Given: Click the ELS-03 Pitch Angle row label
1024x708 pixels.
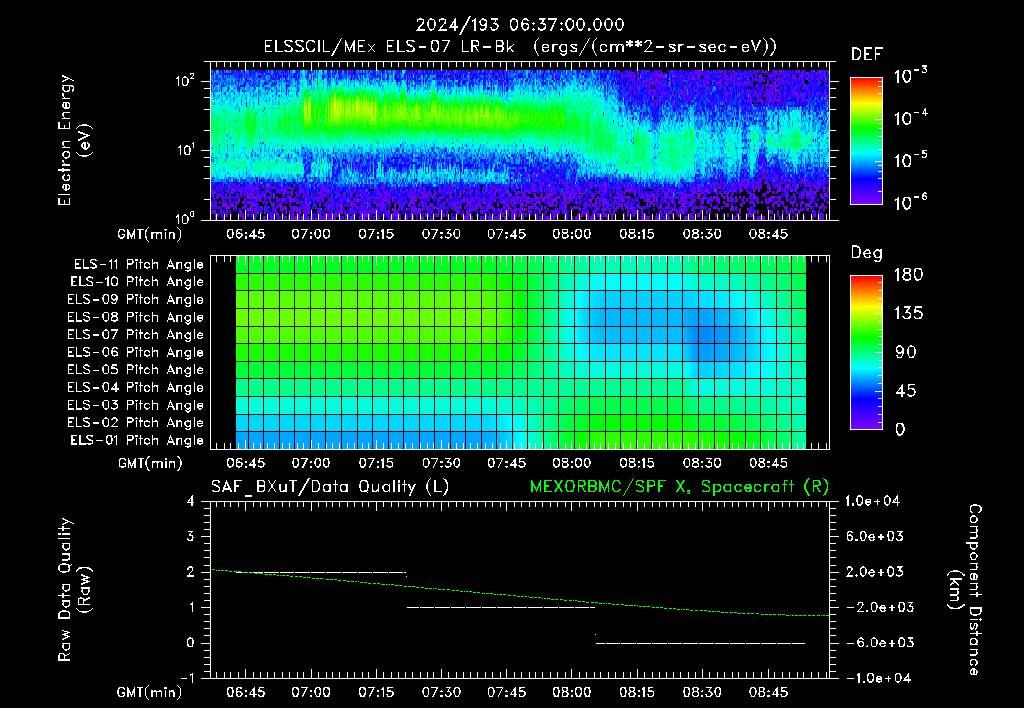Looking at the screenshot, I should (136, 405).
